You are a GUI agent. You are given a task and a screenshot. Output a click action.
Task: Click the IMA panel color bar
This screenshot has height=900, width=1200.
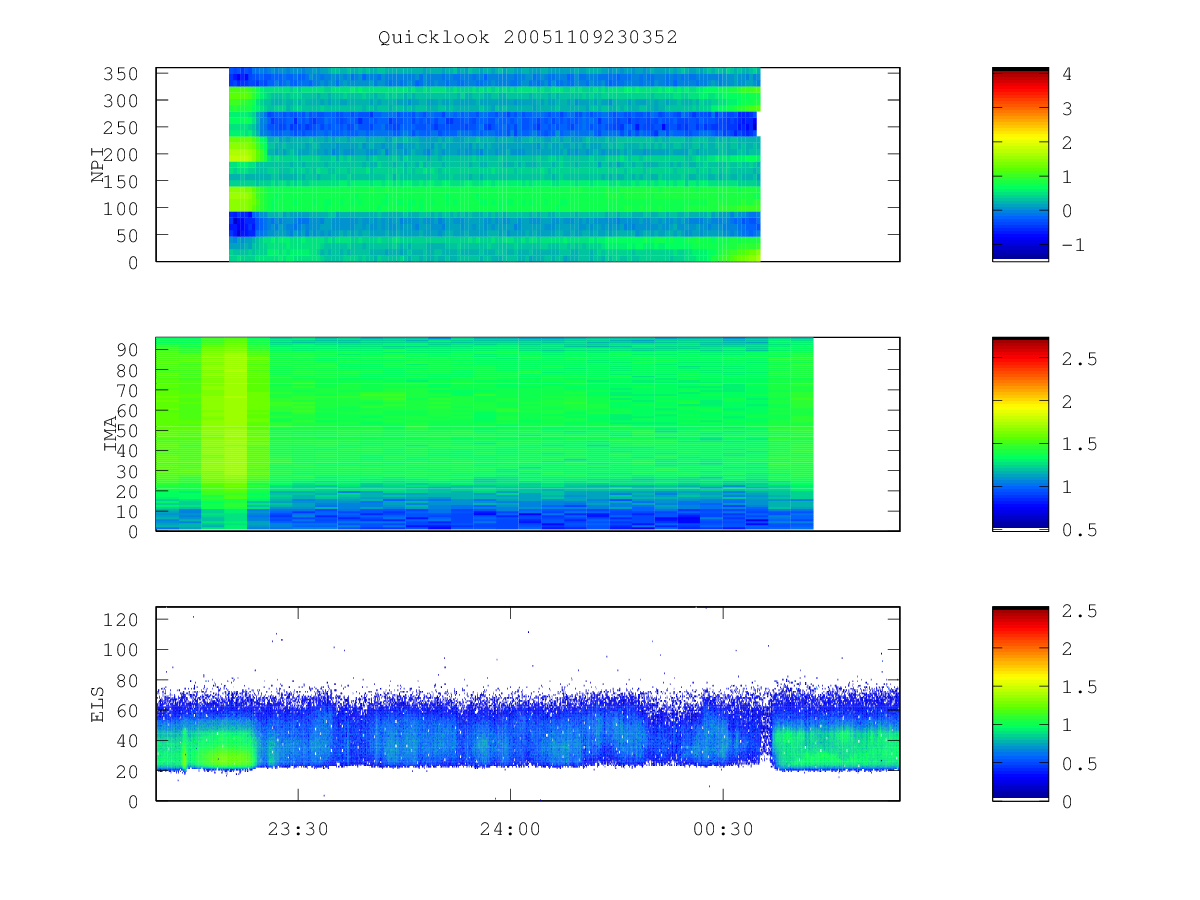[x=1020, y=434]
